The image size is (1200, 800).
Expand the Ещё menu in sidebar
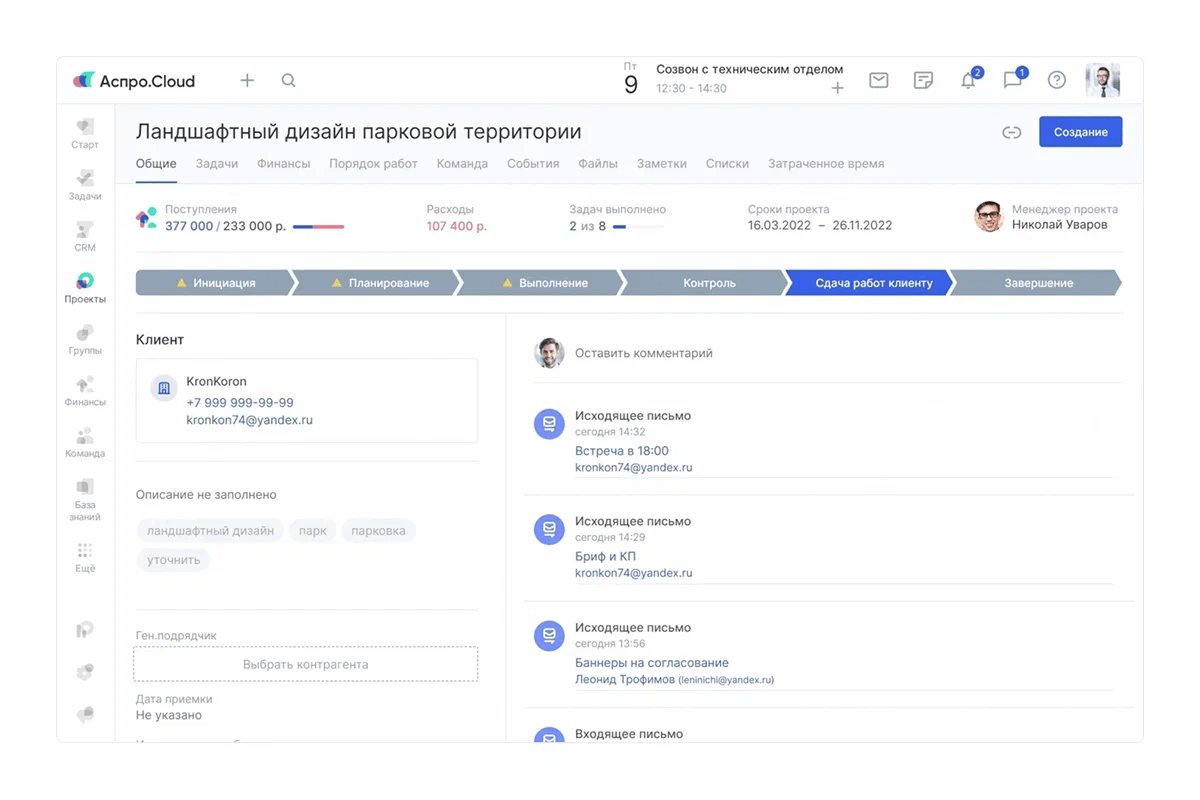click(x=85, y=556)
